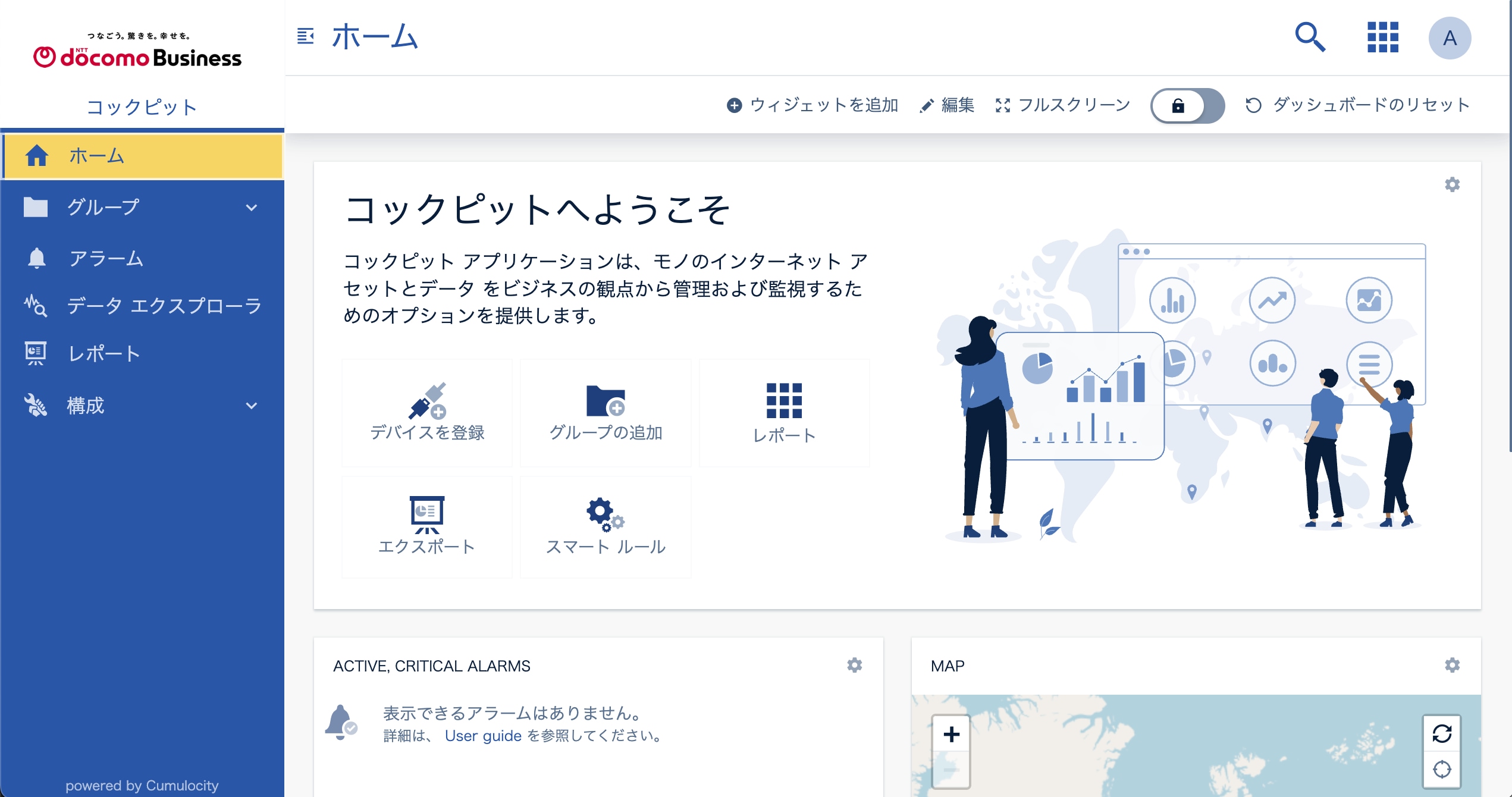Open settings gear of Active Critical Alarms widget

point(854,665)
